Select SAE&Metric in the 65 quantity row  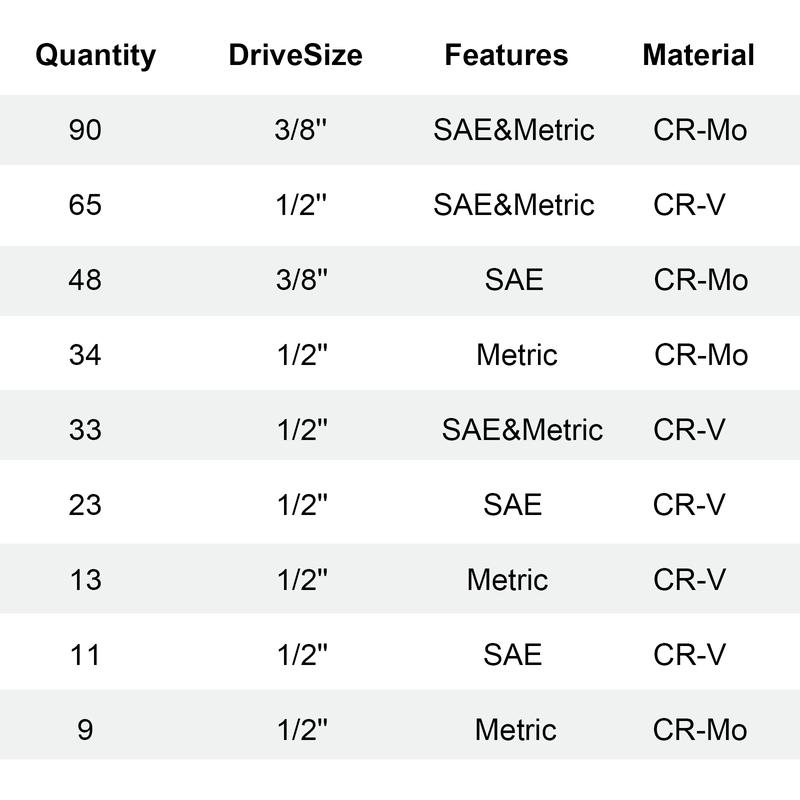click(514, 205)
